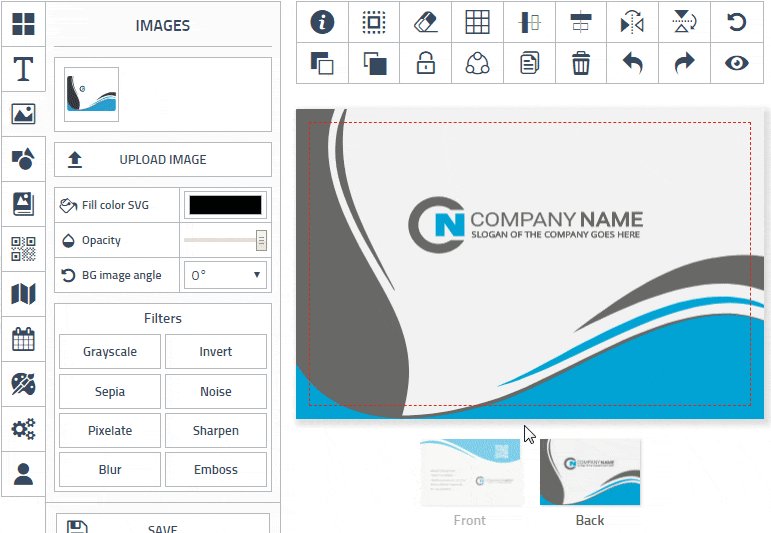Flip the object horizontally
The width and height of the screenshot is (771, 533).
click(633, 22)
